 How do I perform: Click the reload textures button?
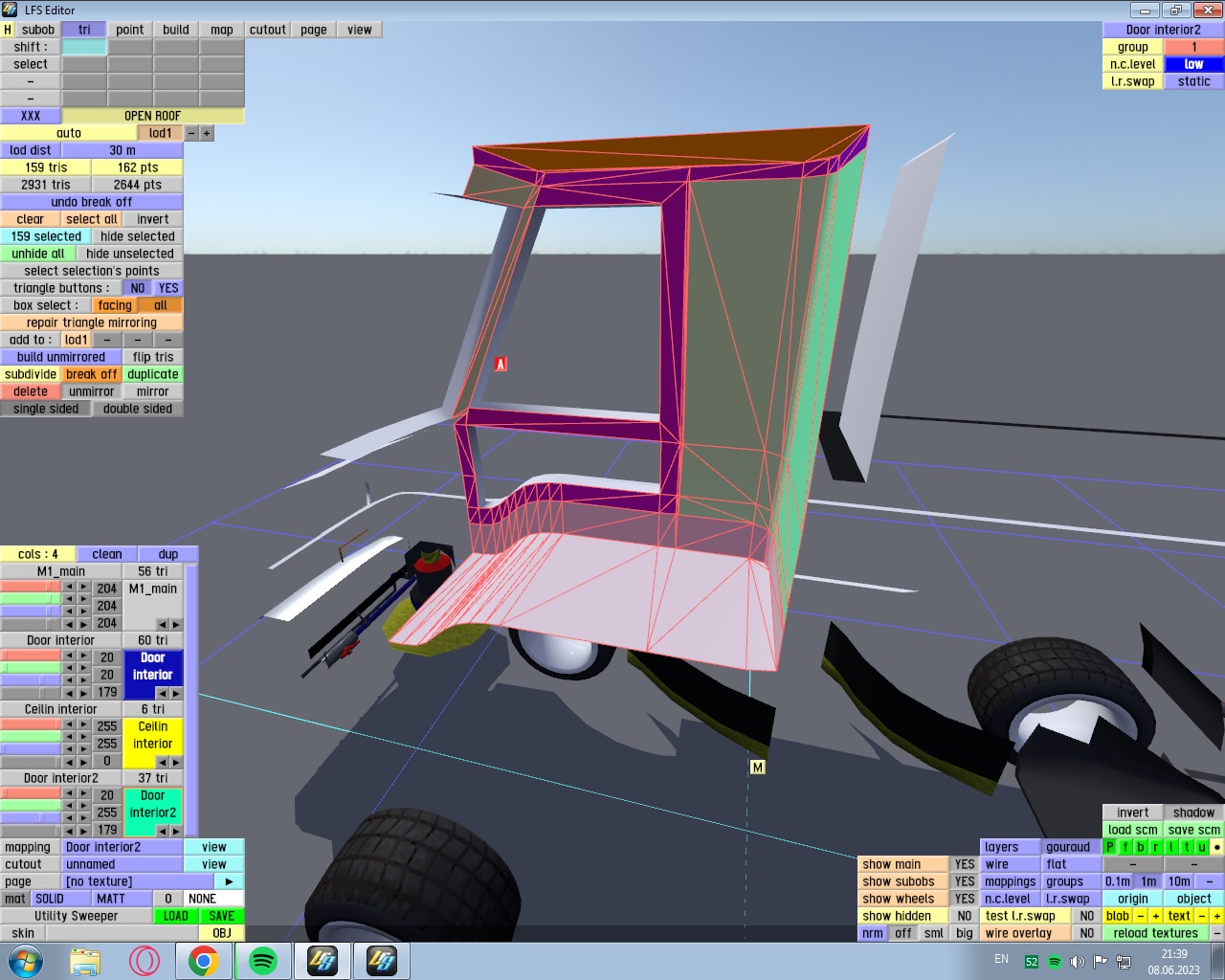tap(1156, 933)
